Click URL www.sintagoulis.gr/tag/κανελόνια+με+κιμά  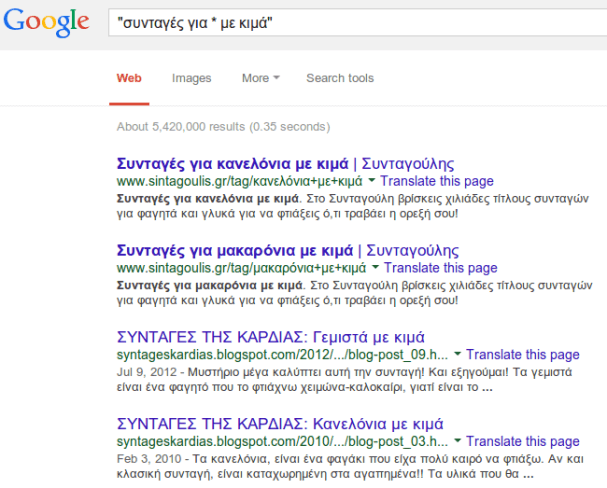click(x=240, y=181)
